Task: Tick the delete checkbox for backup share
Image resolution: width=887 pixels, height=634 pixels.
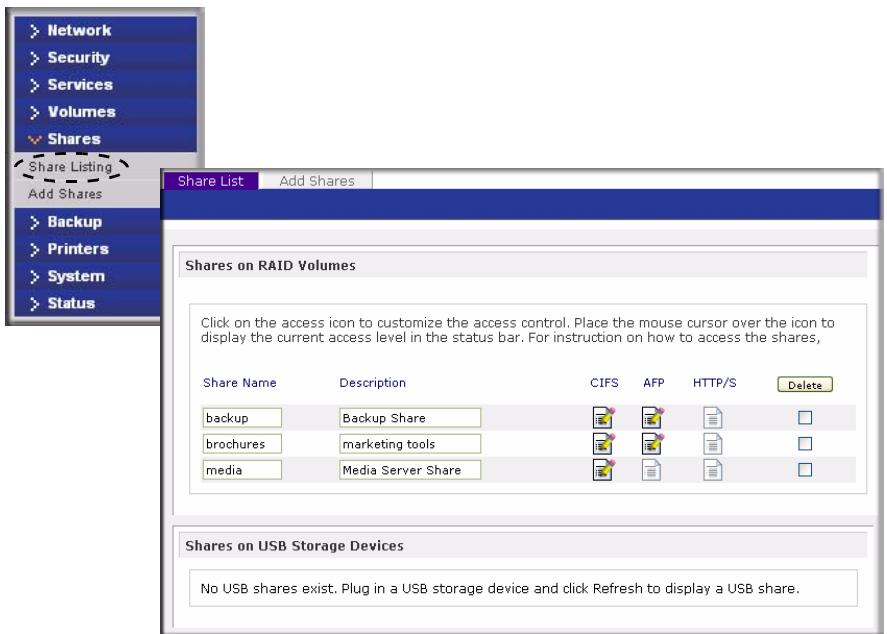Action: (804, 417)
